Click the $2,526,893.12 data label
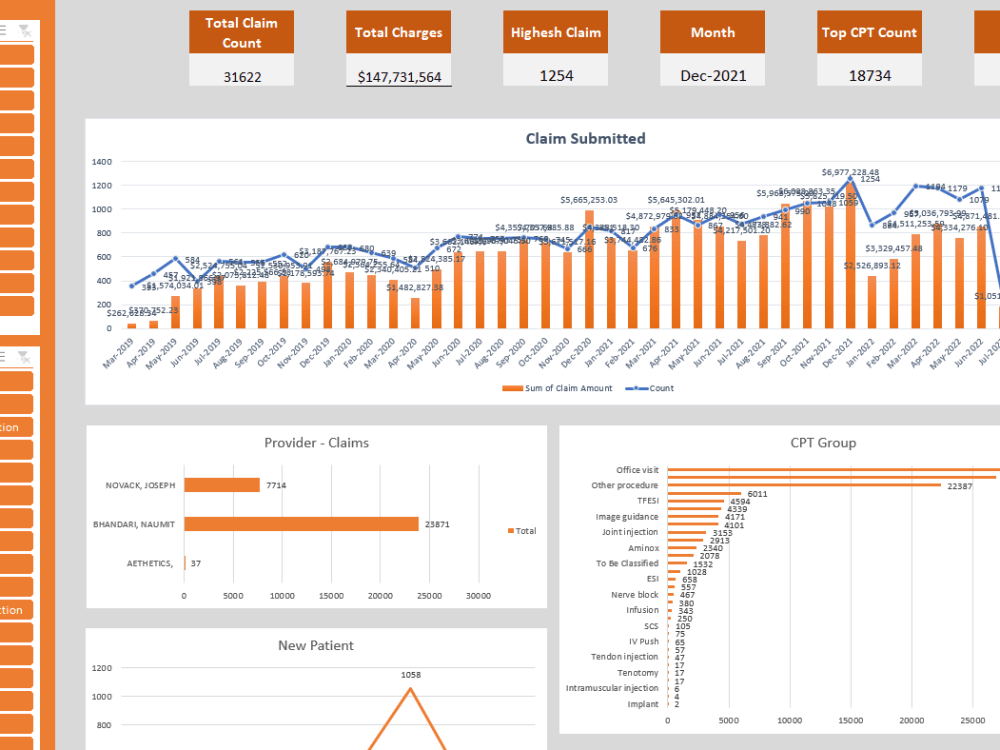This screenshot has width=1000, height=750. coord(872,265)
